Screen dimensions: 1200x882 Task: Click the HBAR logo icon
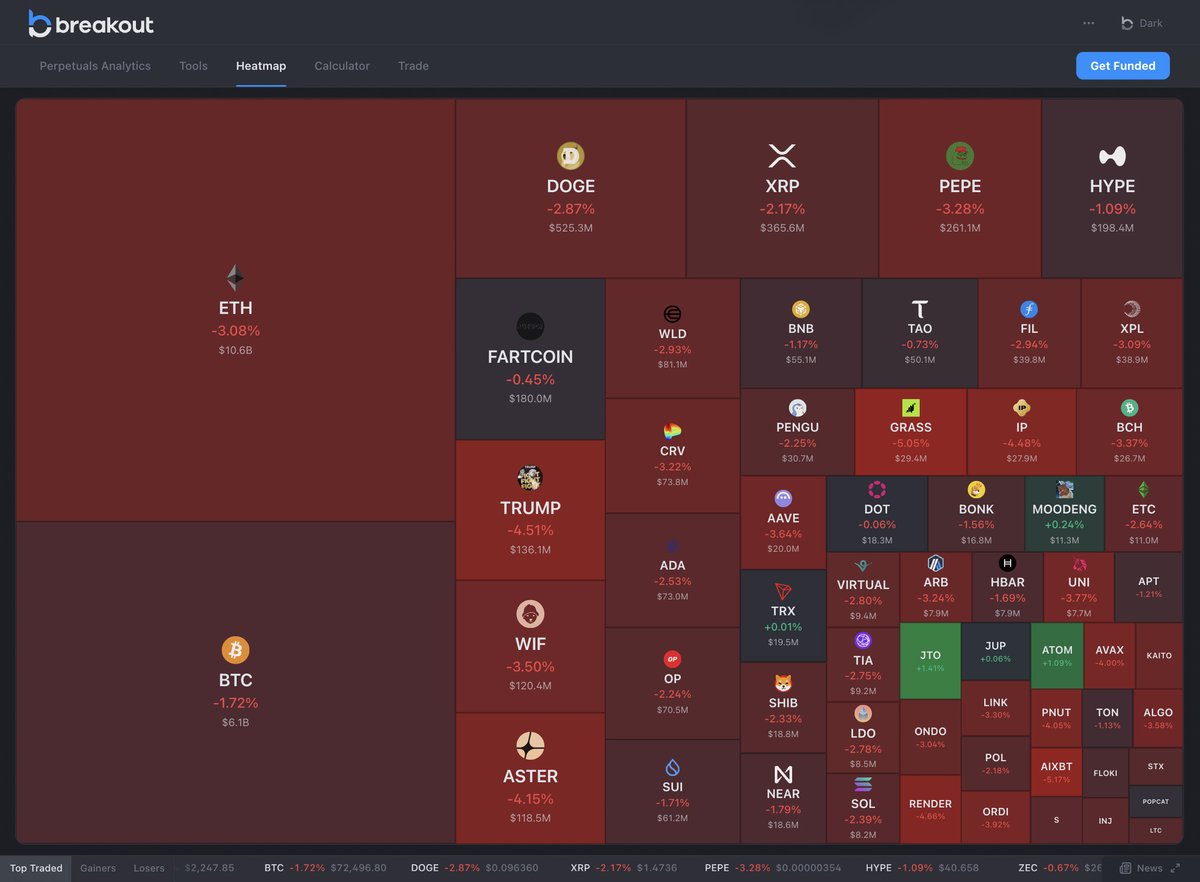(x=1007, y=564)
